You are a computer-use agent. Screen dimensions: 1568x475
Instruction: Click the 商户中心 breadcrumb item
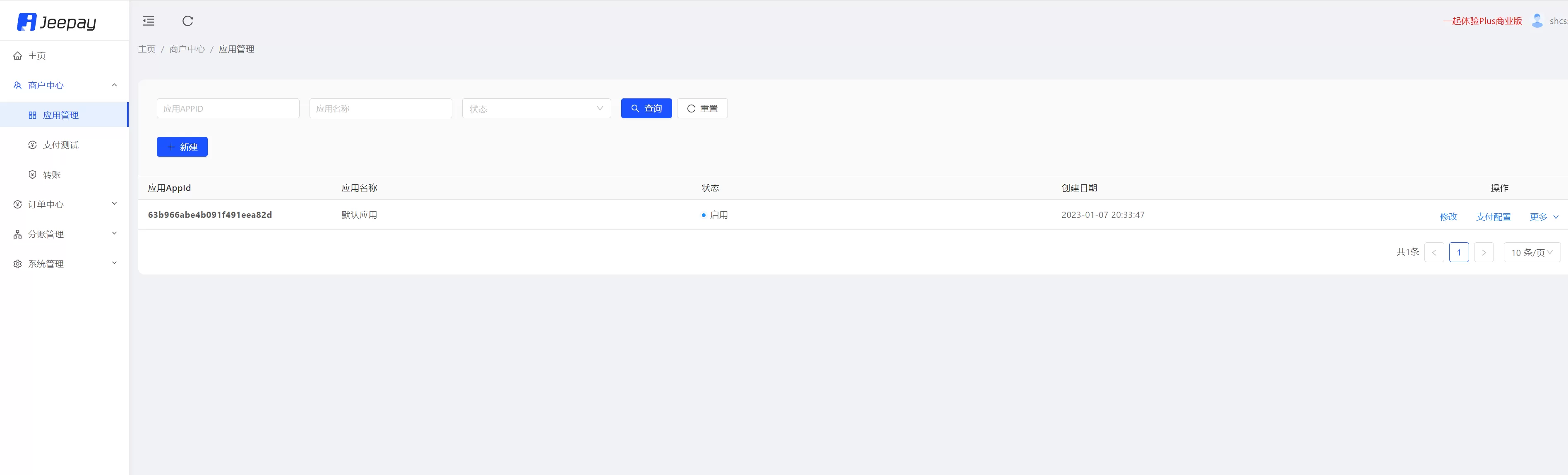click(x=187, y=49)
